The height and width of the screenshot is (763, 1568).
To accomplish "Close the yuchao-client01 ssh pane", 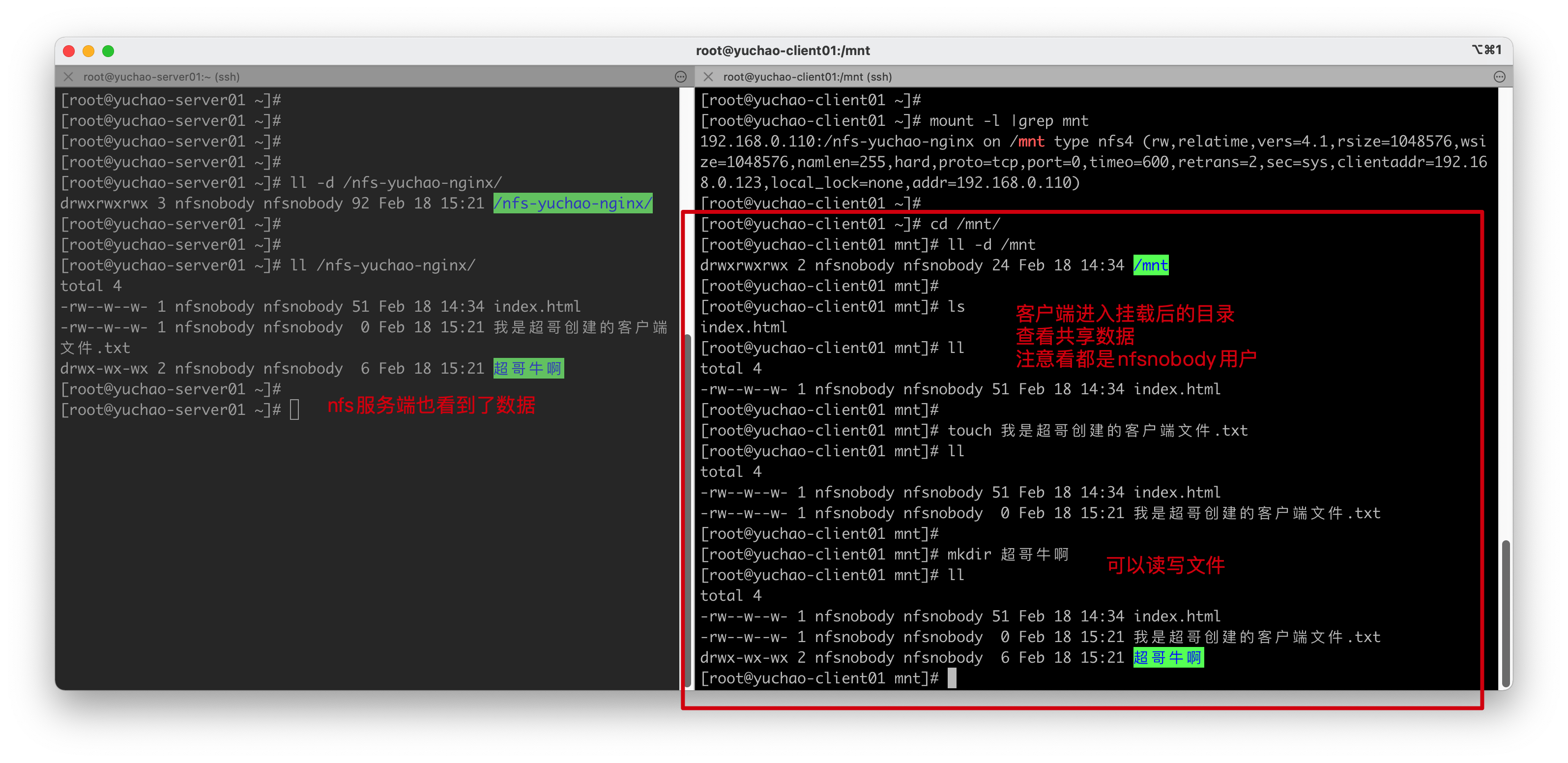I will click(x=708, y=77).
